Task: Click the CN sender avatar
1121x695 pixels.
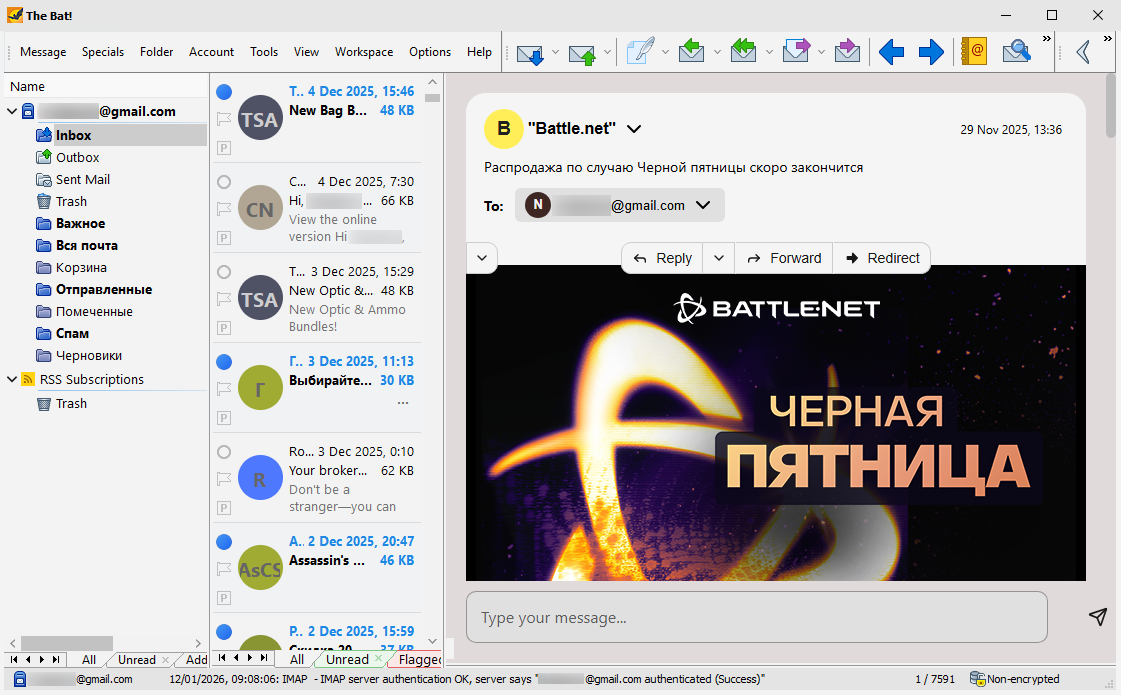Action: [260, 207]
